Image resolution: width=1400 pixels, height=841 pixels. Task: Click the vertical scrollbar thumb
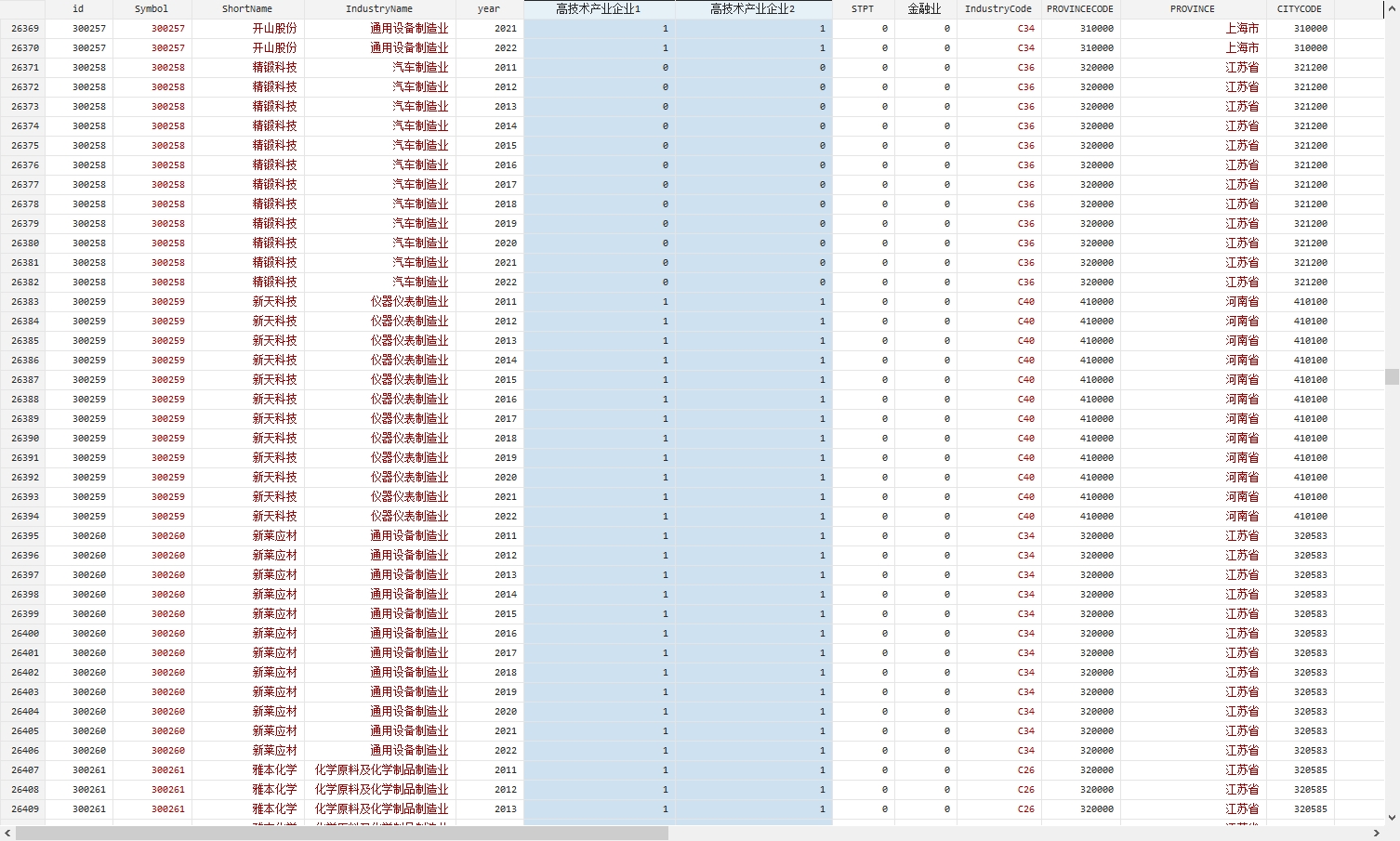coord(1392,376)
